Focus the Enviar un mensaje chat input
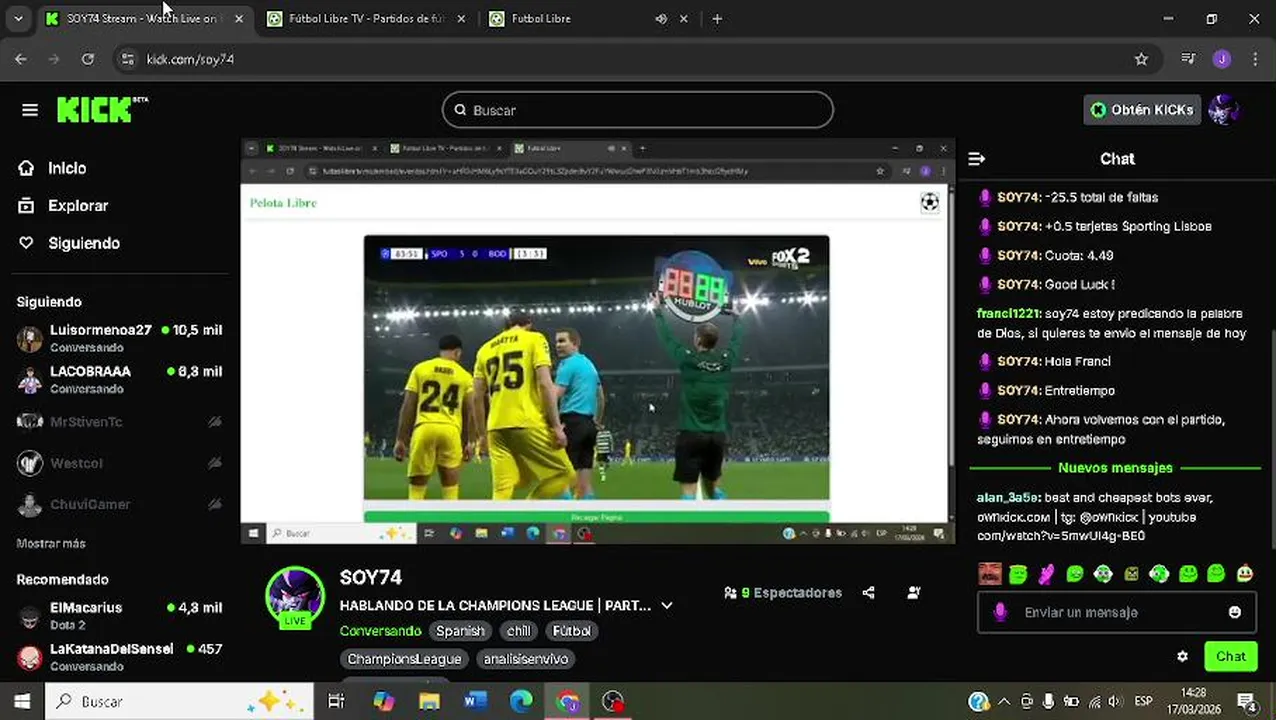 pos(1117,612)
